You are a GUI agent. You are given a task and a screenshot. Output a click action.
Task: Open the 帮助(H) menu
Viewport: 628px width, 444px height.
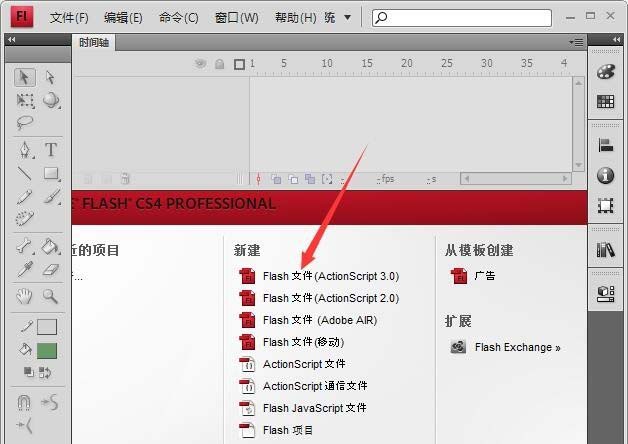[x=296, y=18]
